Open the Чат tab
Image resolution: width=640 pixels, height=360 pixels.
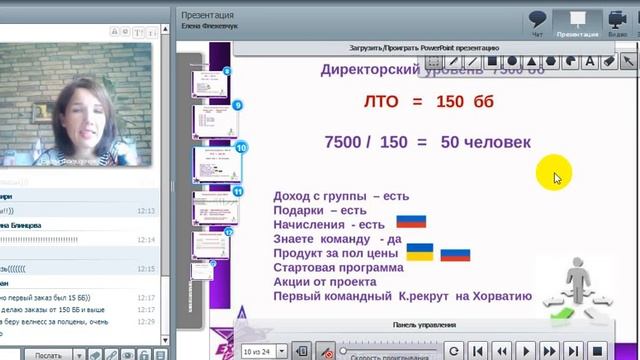click(538, 24)
